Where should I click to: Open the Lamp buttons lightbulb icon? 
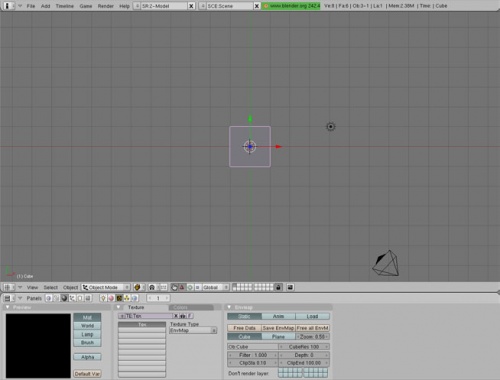[x=103, y=298]
